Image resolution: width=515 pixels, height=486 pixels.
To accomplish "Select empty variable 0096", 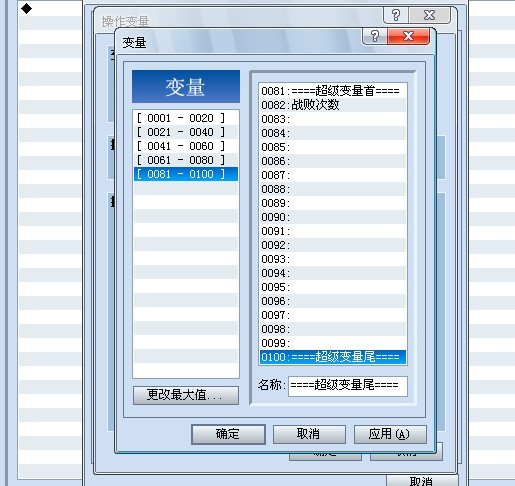I will point(333,301).
